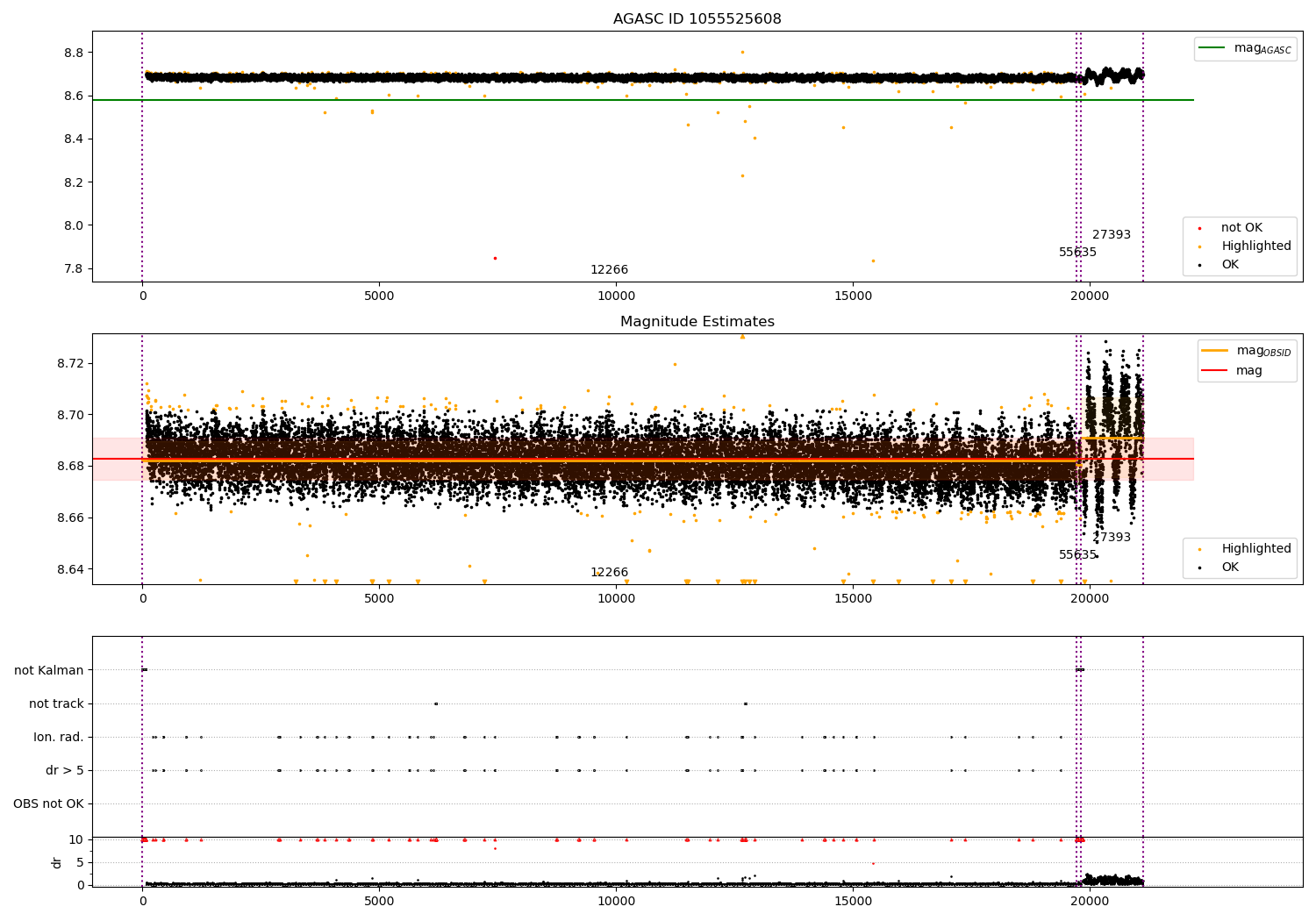Click the 8.8 tick on the top plot
The width and height of the screenshot is (1316, 921).
pos(72,53)
